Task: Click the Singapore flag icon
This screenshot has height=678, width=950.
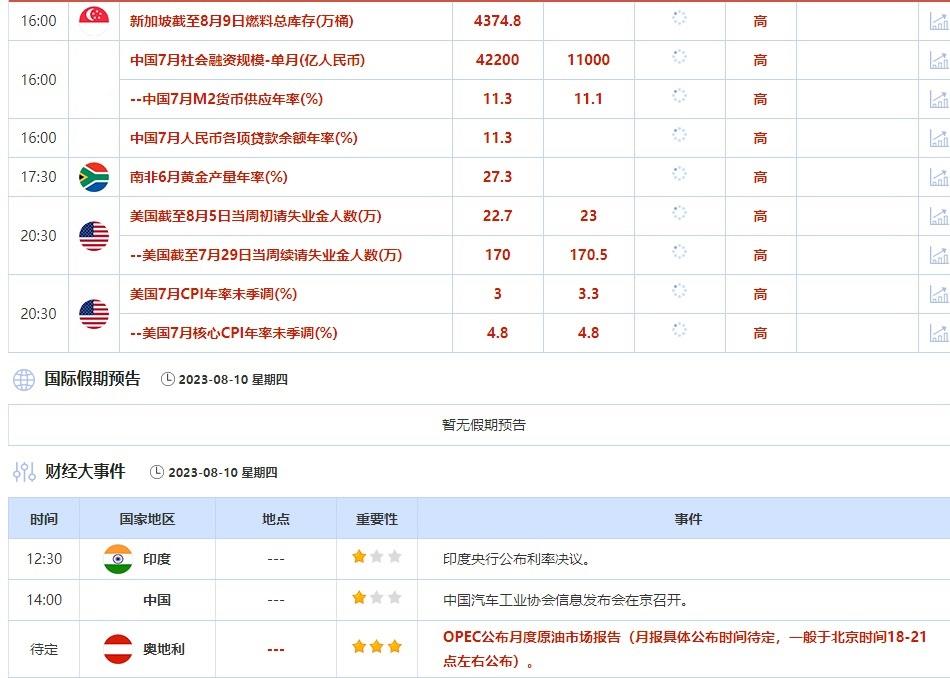Action: pos(94,21)
